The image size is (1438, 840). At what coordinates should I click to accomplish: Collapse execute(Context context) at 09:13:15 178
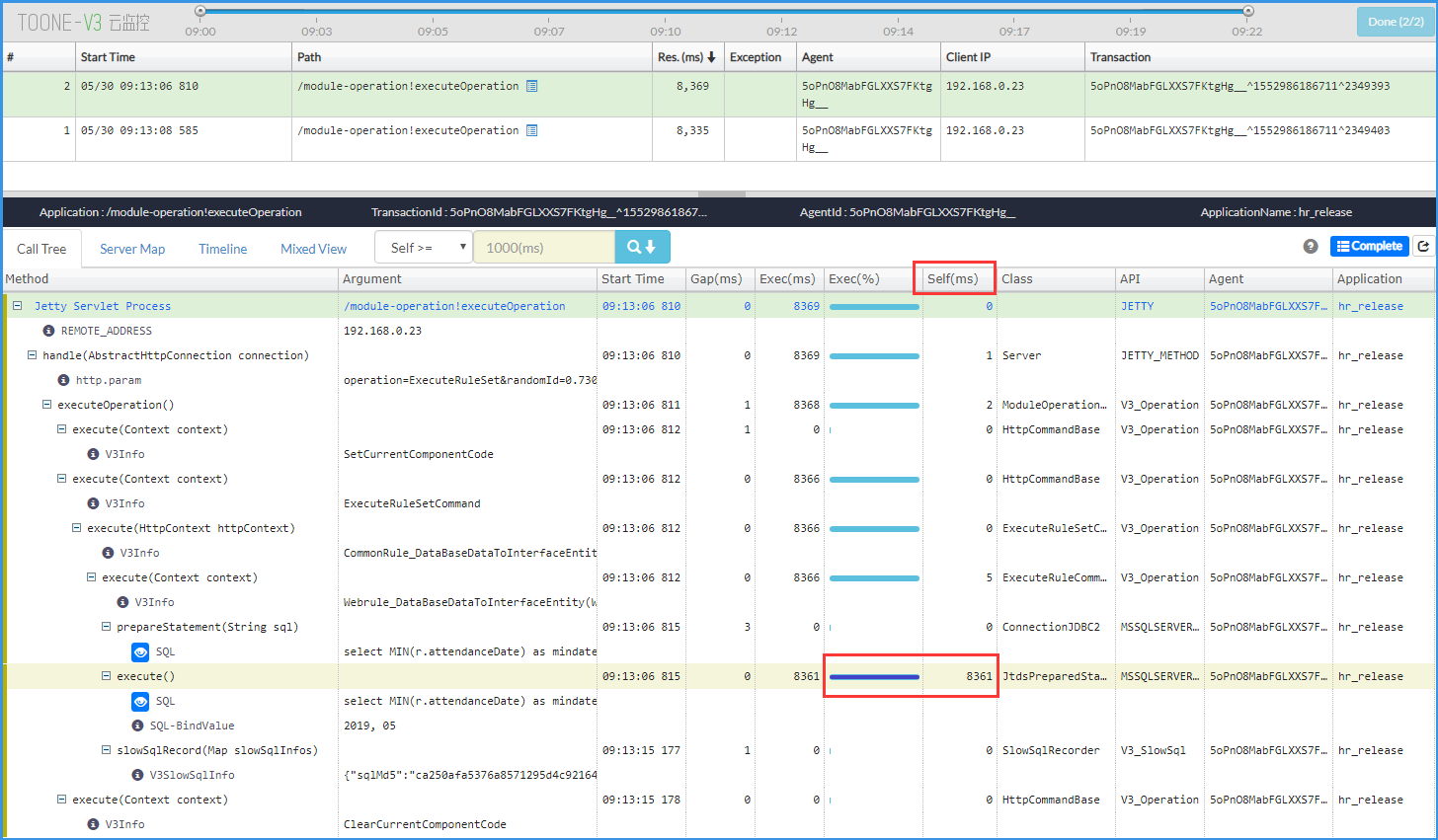pos(61,800)
